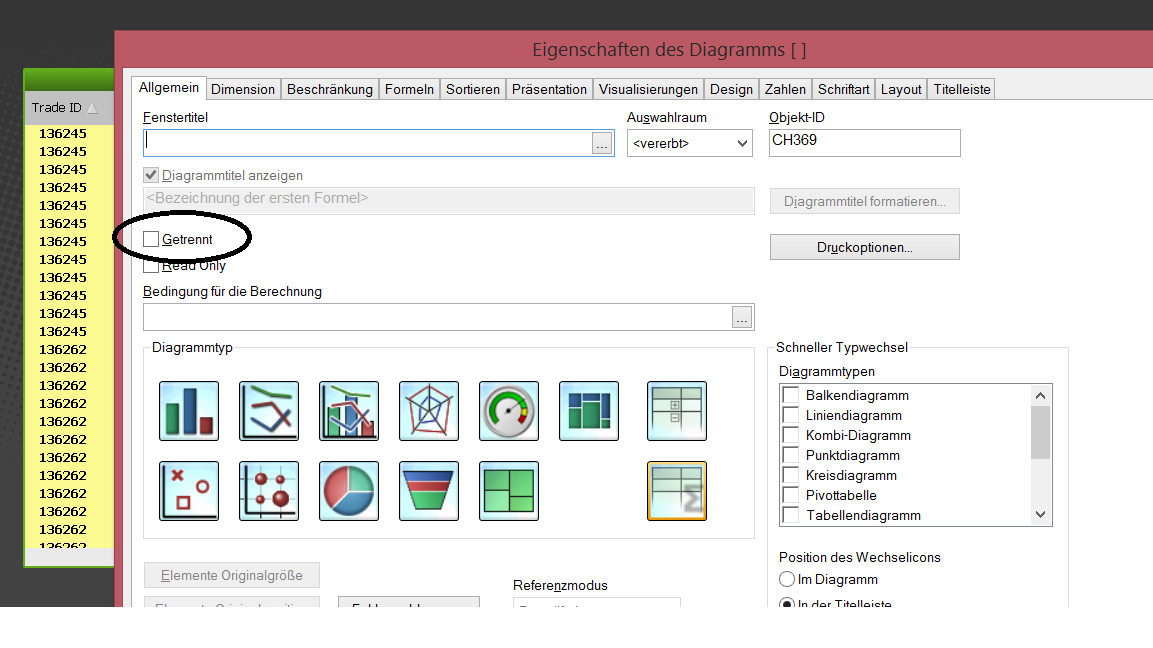Select the radar chart diagram type icon
Image resolution: width=1153 pixels, height=648 pixels.
point(429,411)
